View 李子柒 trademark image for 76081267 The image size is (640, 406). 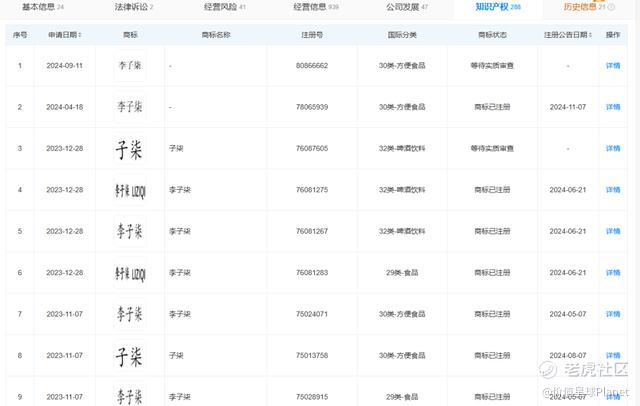[x=130, y=231]
